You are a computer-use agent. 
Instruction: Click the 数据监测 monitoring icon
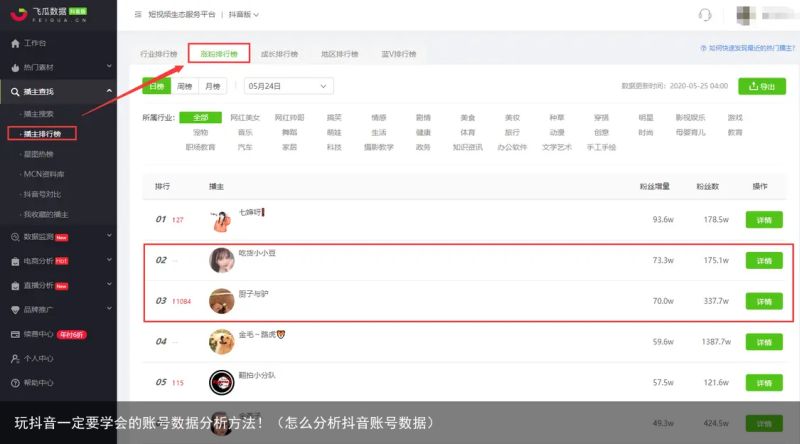point(15,237)
